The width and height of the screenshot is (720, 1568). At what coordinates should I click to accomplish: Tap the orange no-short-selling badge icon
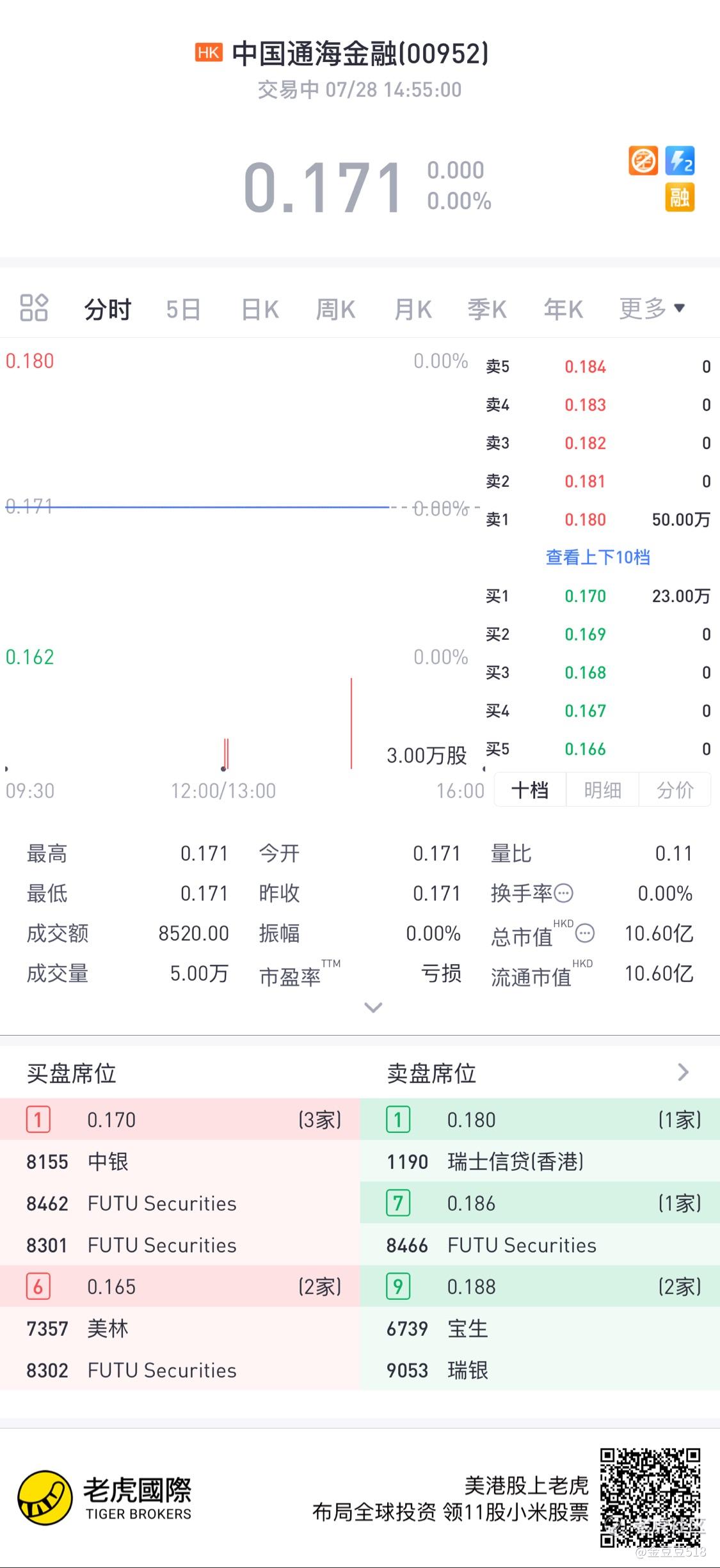point(643,161)
